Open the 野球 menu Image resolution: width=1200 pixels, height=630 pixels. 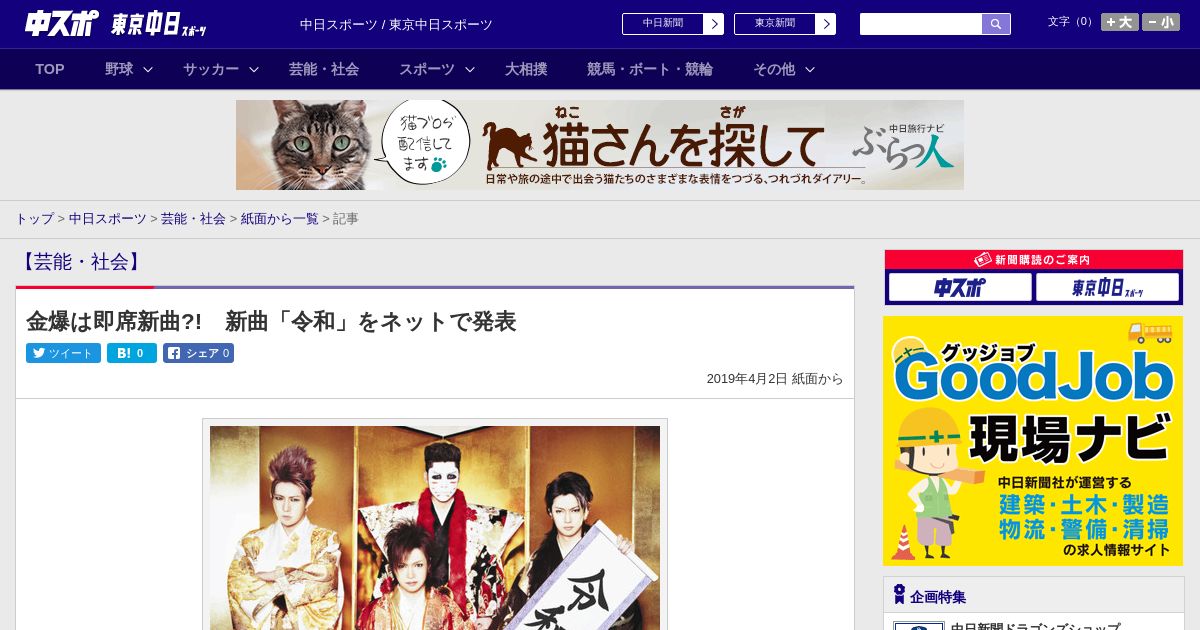pos(119,69)
